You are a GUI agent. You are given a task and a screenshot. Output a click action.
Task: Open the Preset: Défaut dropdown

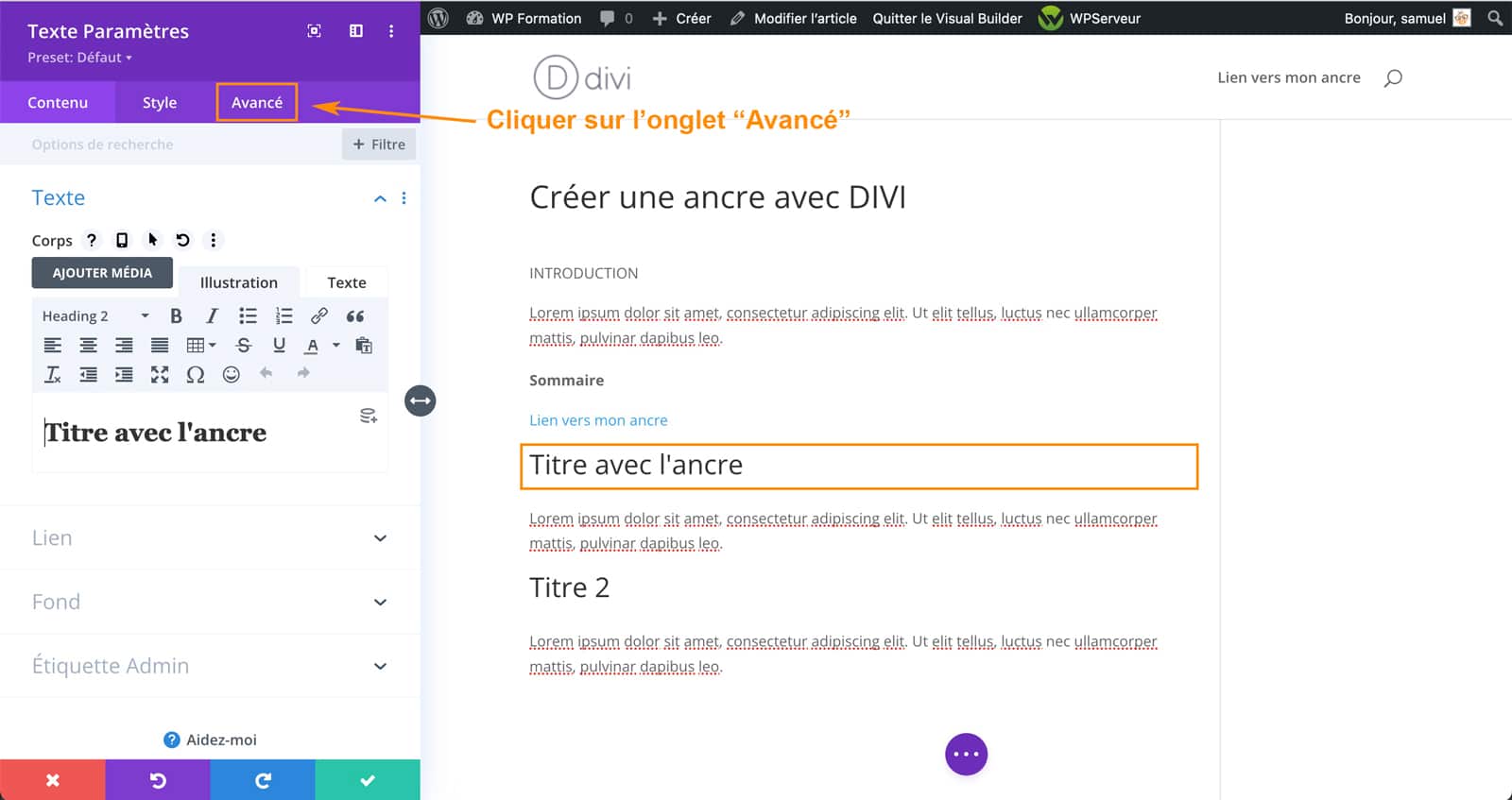pyautogui.click(x=79, y=58)
